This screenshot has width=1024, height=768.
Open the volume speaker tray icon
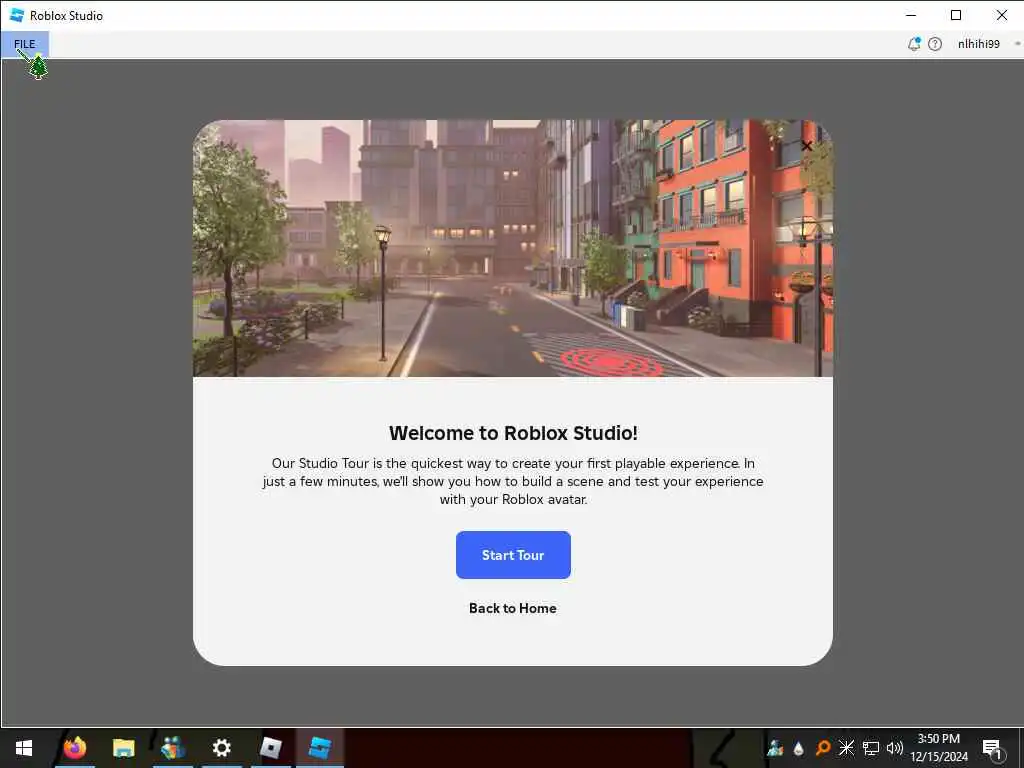[895, 748]
